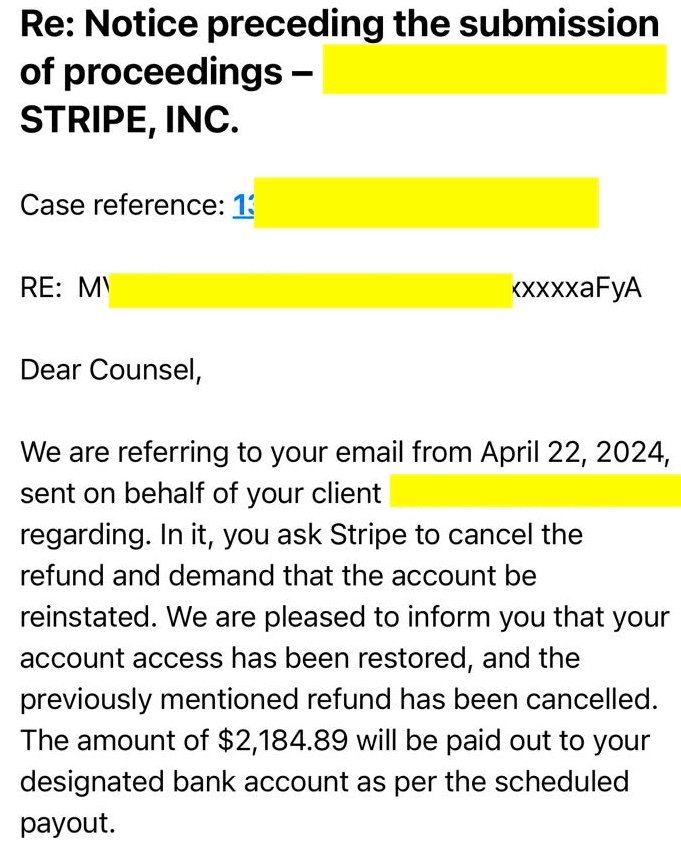Image resolution: width=681 pixels, height=865 pixels.
Task: Click the yellow redaction on the RE line
Action: [309, 288]
